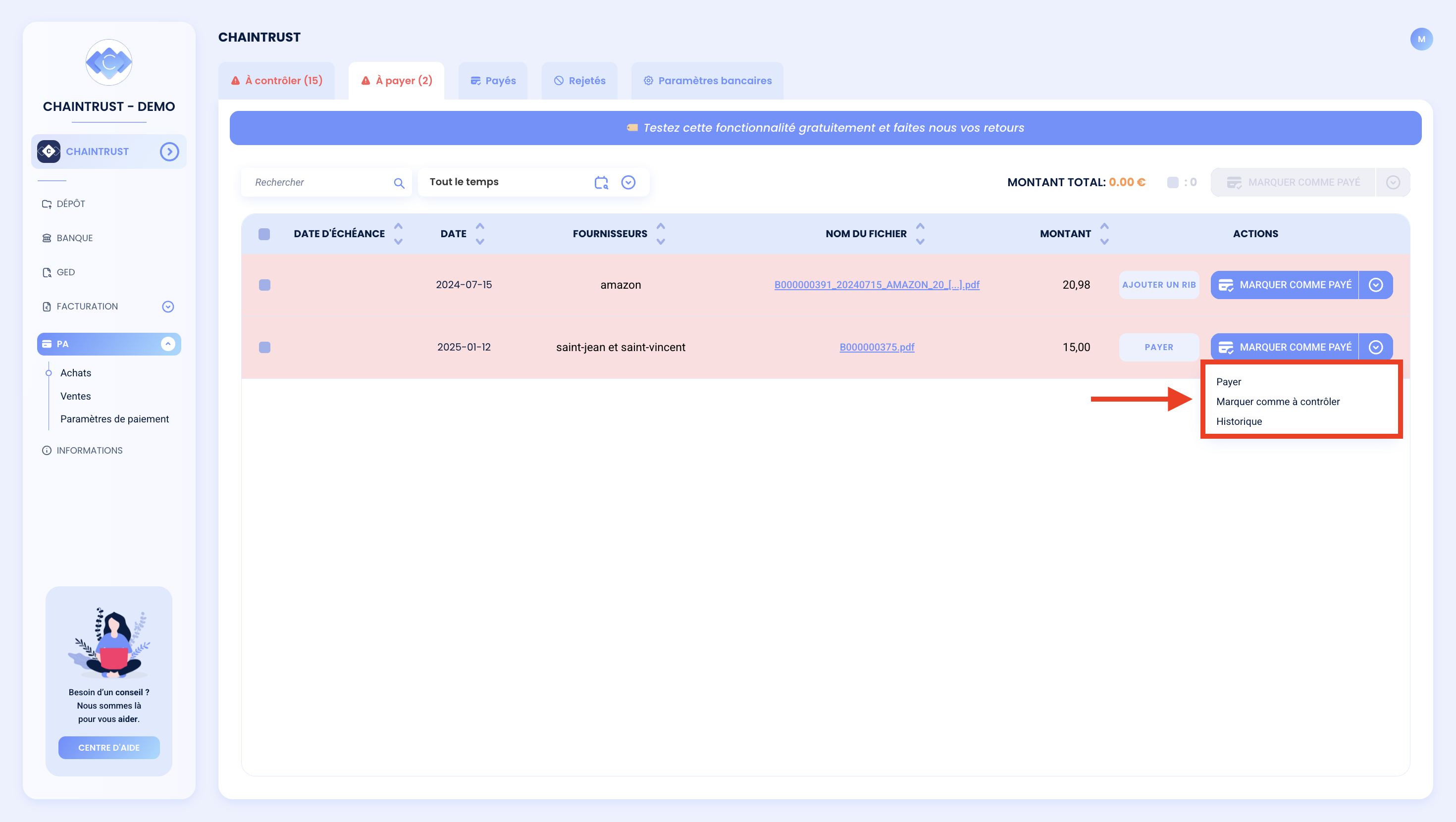The height and width of the screenshot is (822, 1456).
Task: Sort NOM DU FICHIER ascending
Action: [x=920, y=226]
